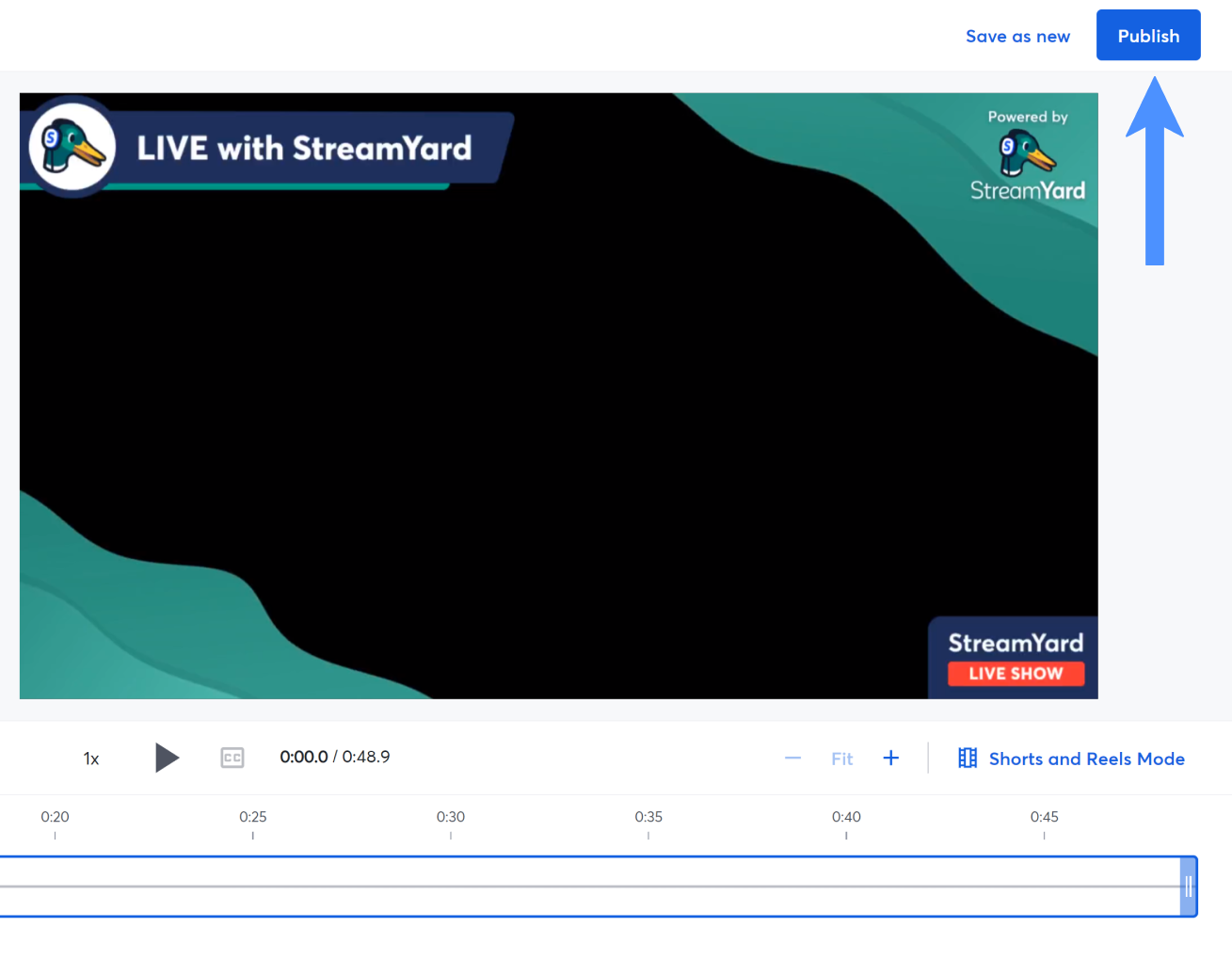Click the Save as new link
Screen dimensions: 1232x959
pyautogui.click(x=1017, y=37)
